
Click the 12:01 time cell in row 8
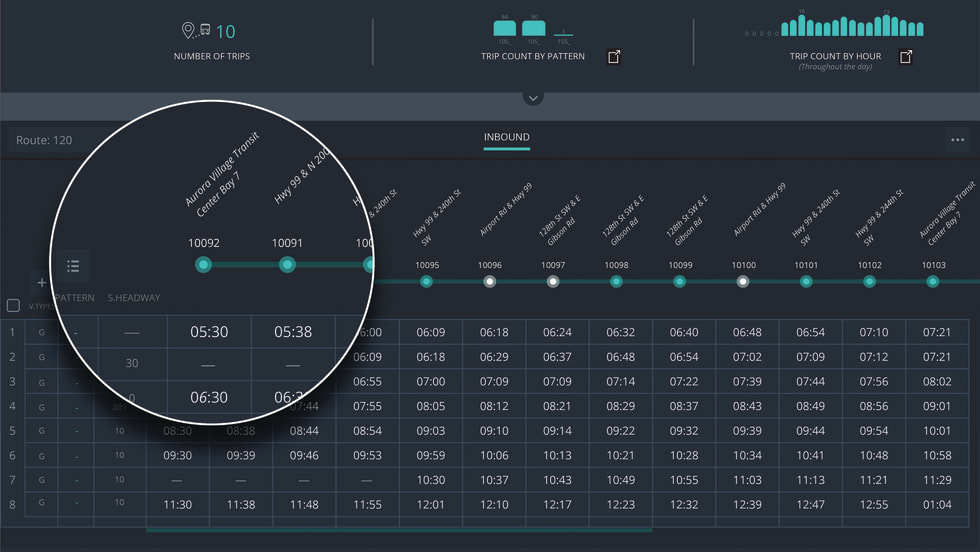431,505
